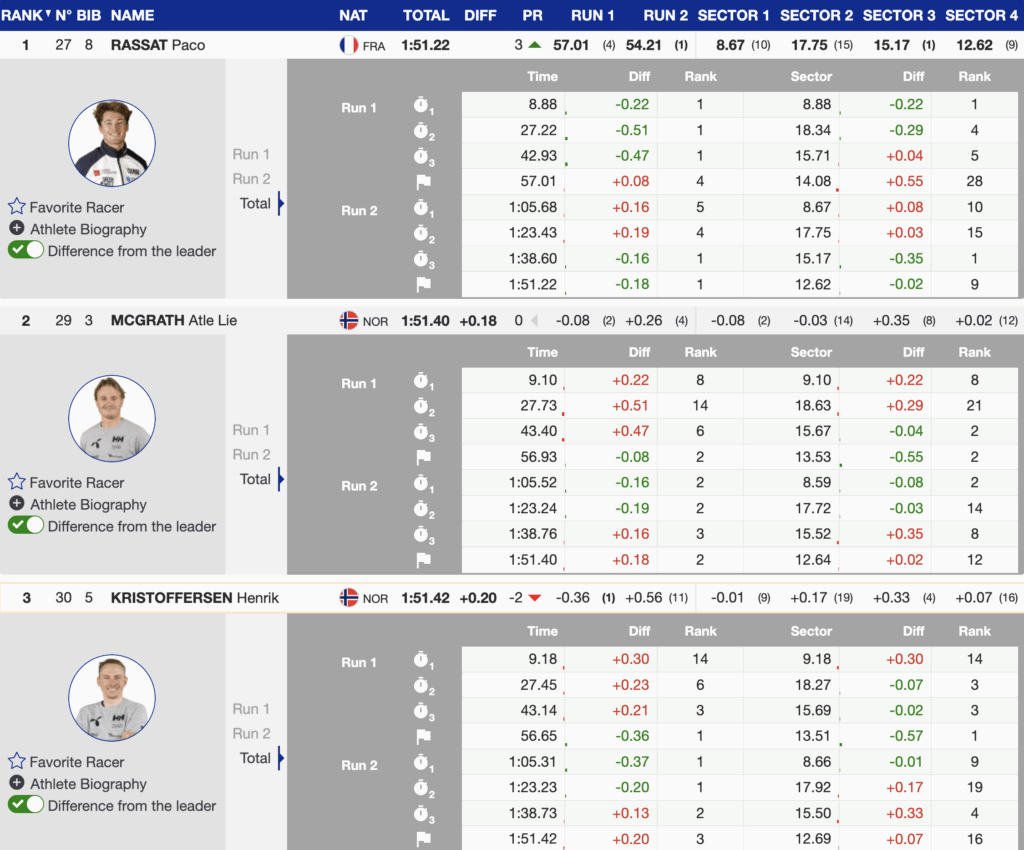Click the star icon beside Rassat's Favorite Racer
This screenshot has width=1024, height=850.
tap(16, 207)
